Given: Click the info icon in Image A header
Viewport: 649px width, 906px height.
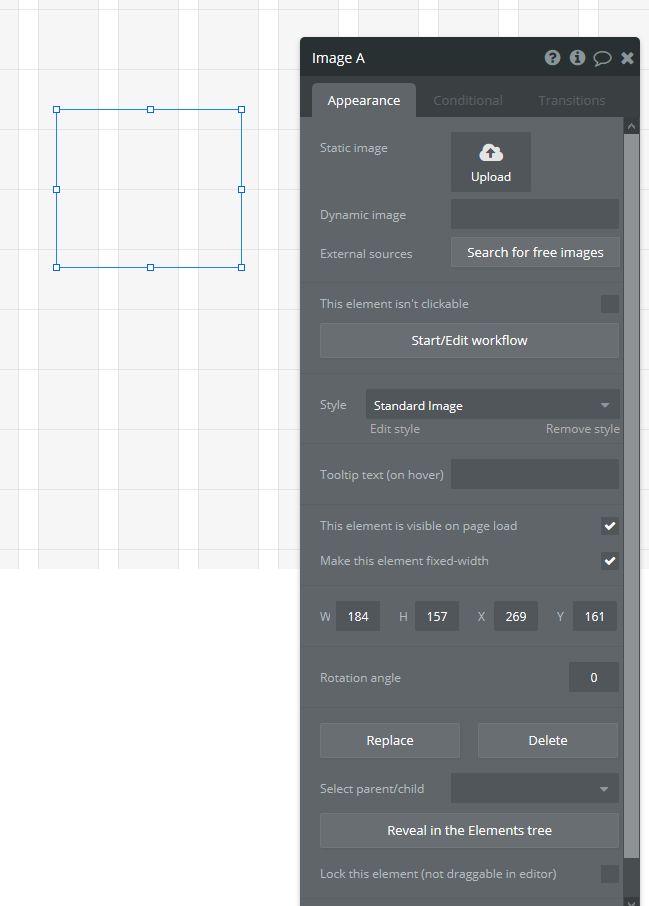Looking at the screenshot, I should (577, 58).
